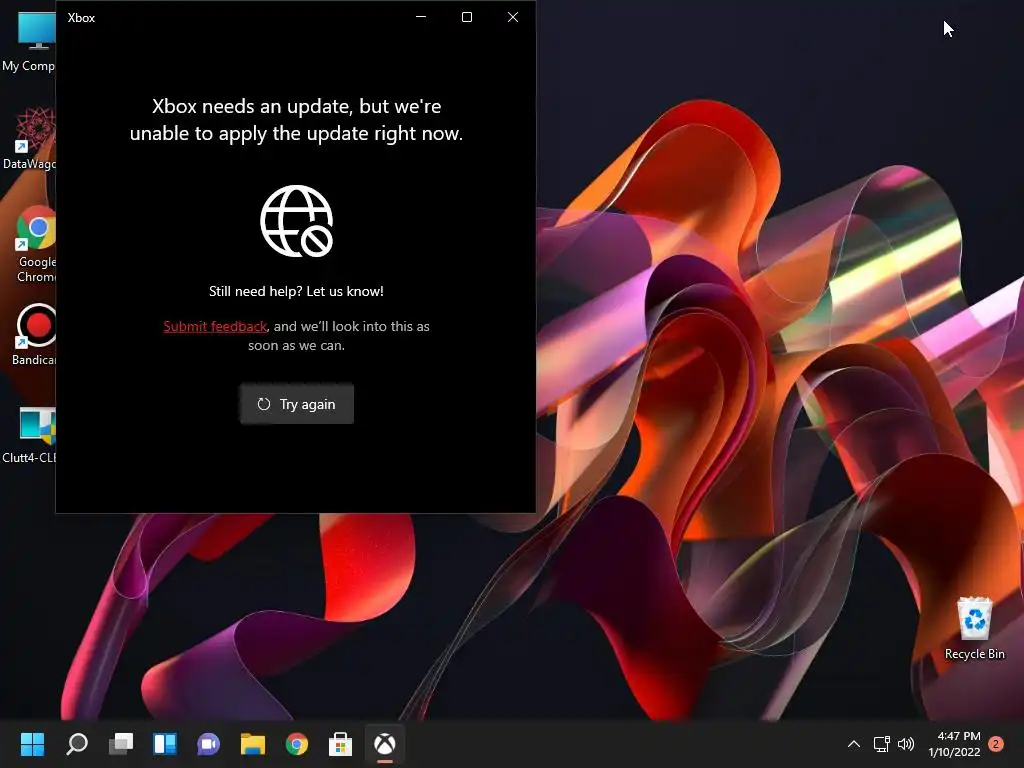The height and width of the screenshot is (768, 1024).
Task: Select the DataWagon desktop shortcut
Action: (x=29, y=138)
